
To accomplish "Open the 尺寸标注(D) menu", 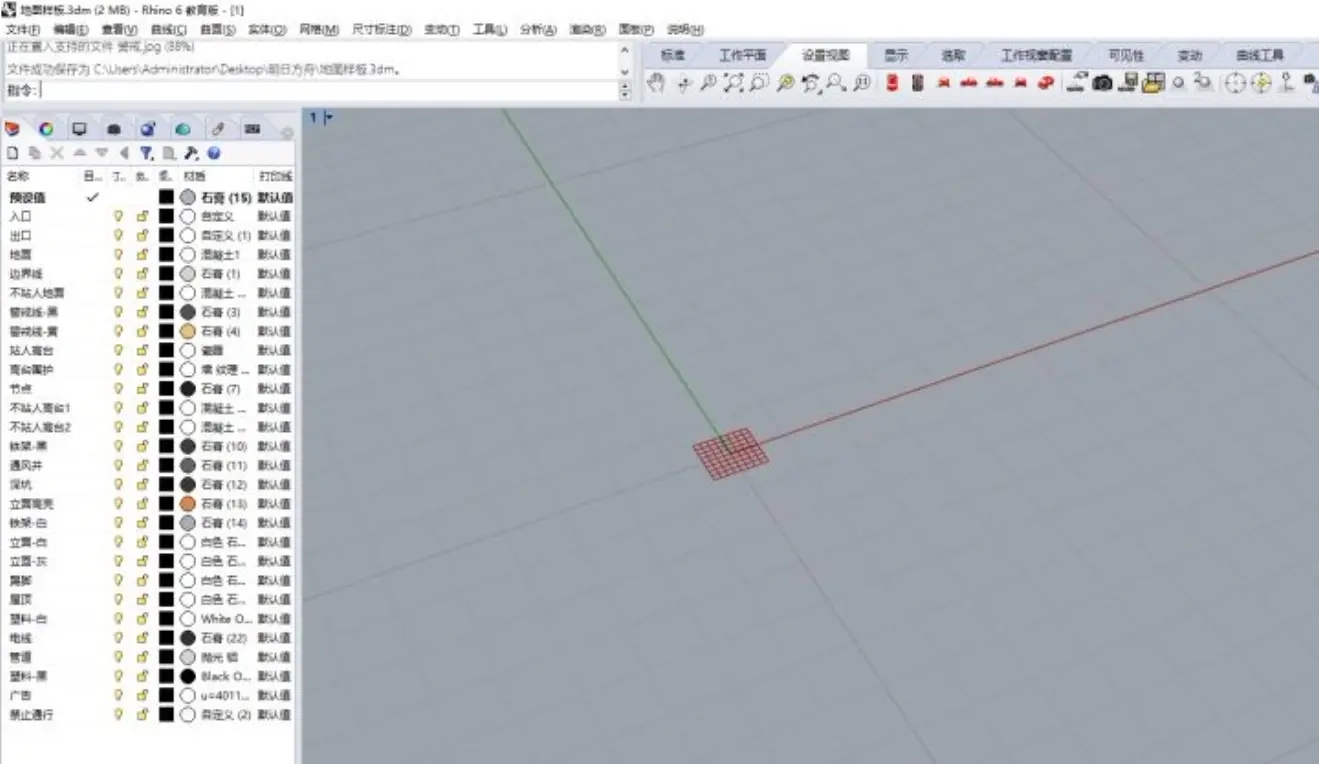I will 382,30.
